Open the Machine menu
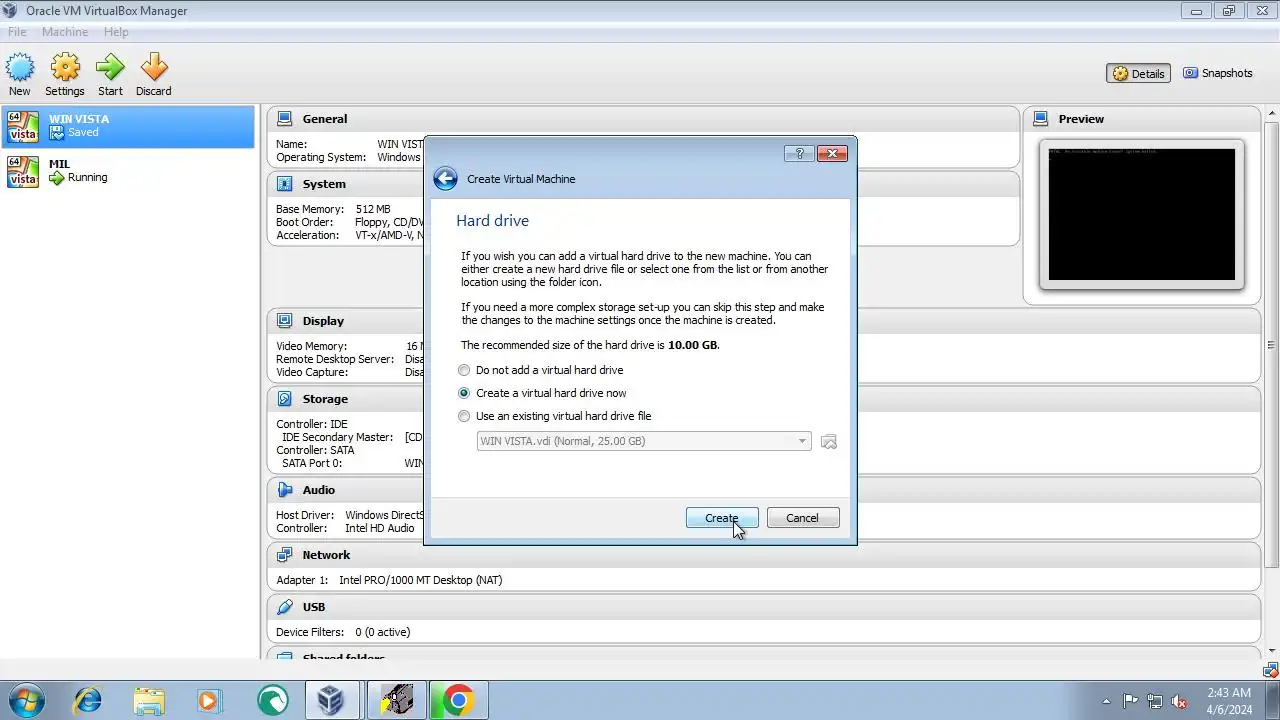The height and width of the screenshot is (720, 1280). [x=65, y=32]
